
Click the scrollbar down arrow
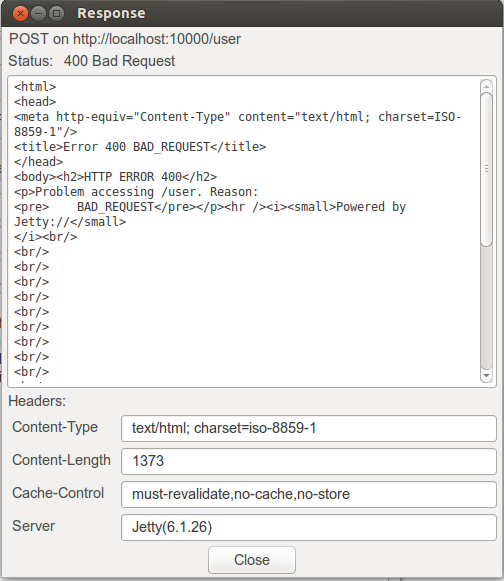(x=486, y=375)
